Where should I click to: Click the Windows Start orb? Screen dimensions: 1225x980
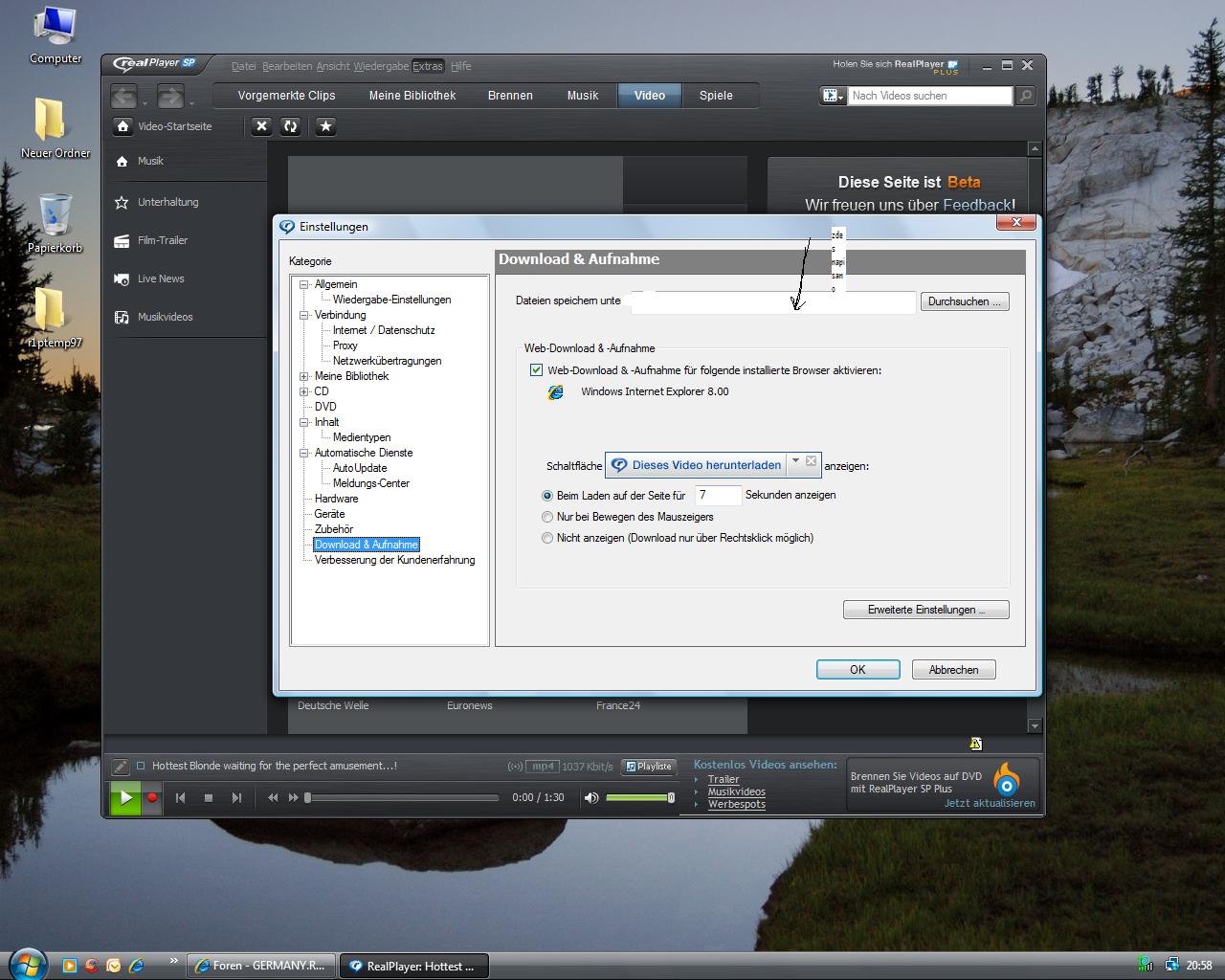(26, 963)
